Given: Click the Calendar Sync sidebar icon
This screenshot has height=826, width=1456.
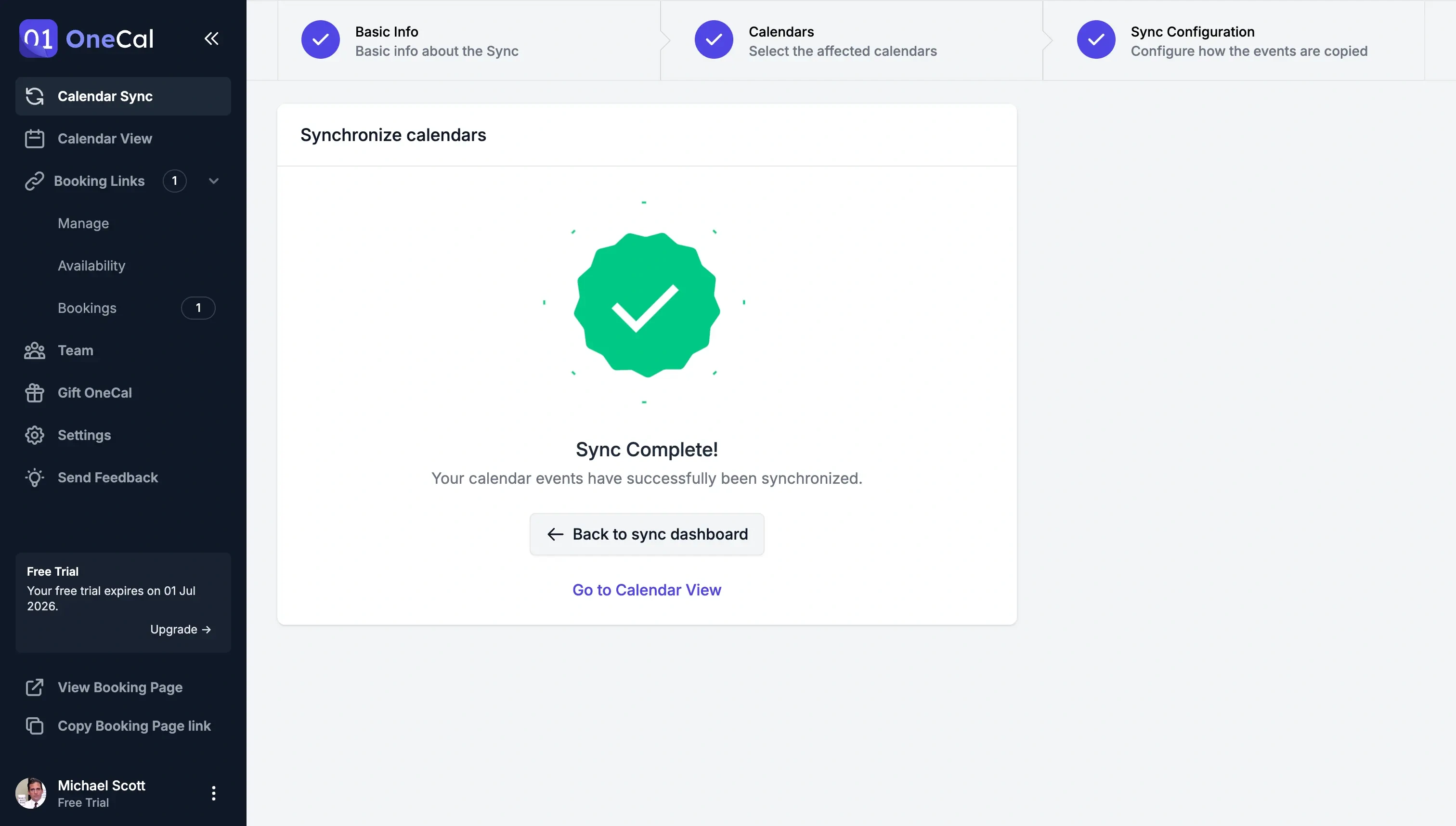Looking at the screenshot, I should click(x=34, y=96).
